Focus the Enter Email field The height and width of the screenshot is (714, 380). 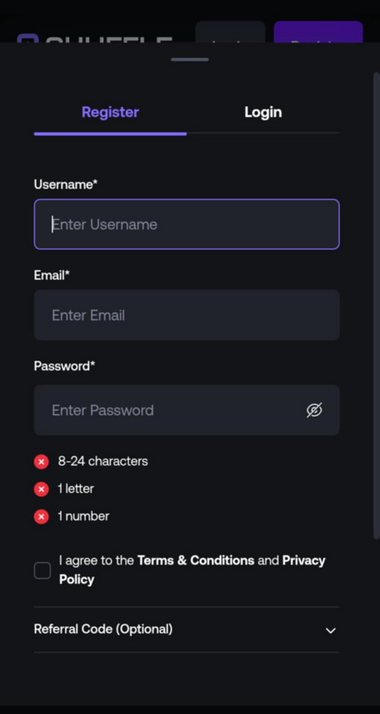tap(187, 315)
